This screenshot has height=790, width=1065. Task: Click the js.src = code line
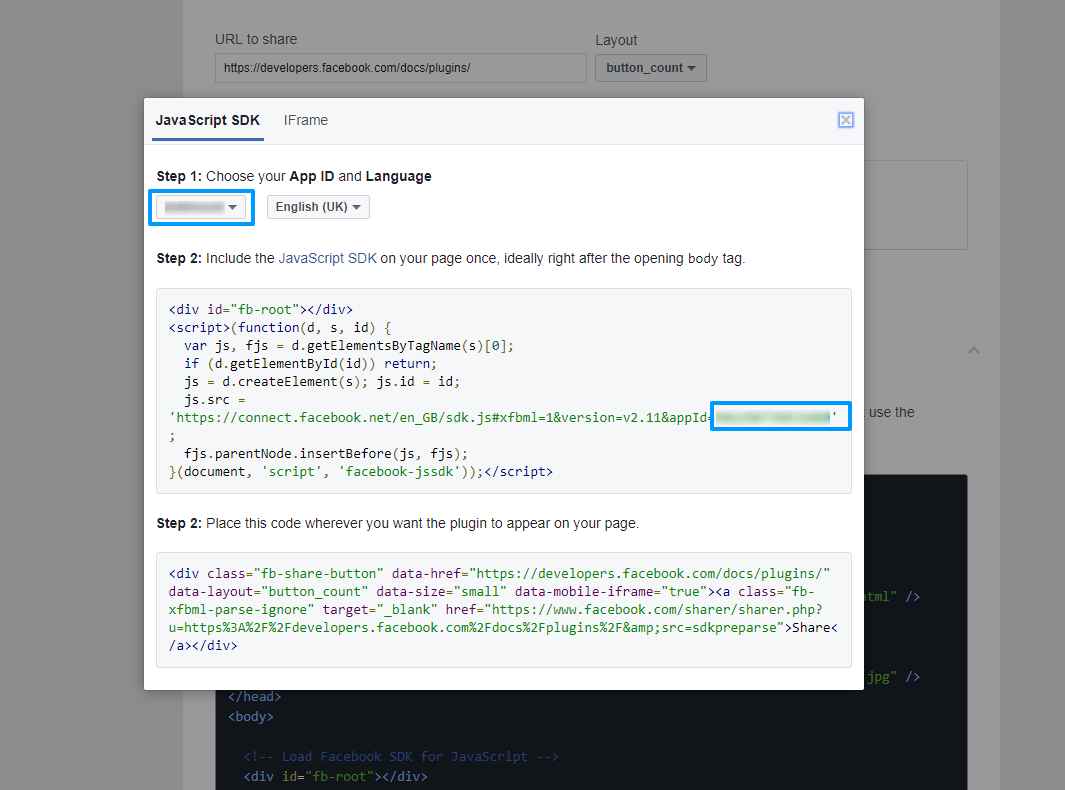click(215, 400)
